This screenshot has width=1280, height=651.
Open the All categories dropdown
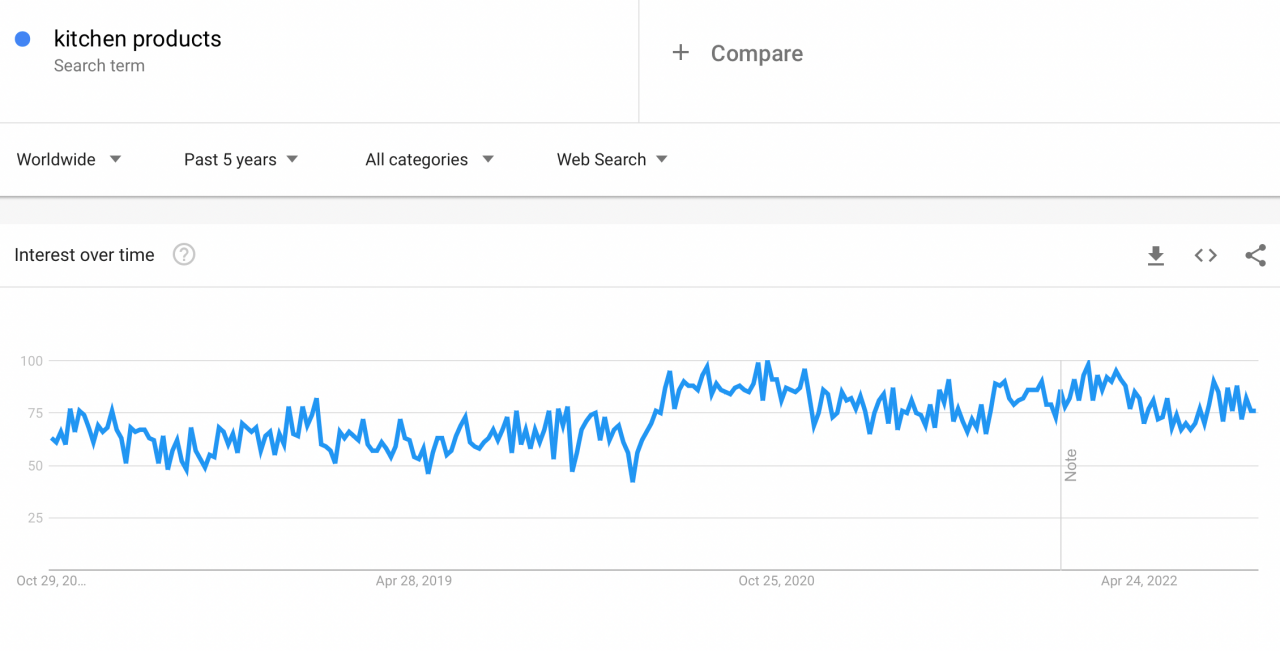(x=428, y=159)
